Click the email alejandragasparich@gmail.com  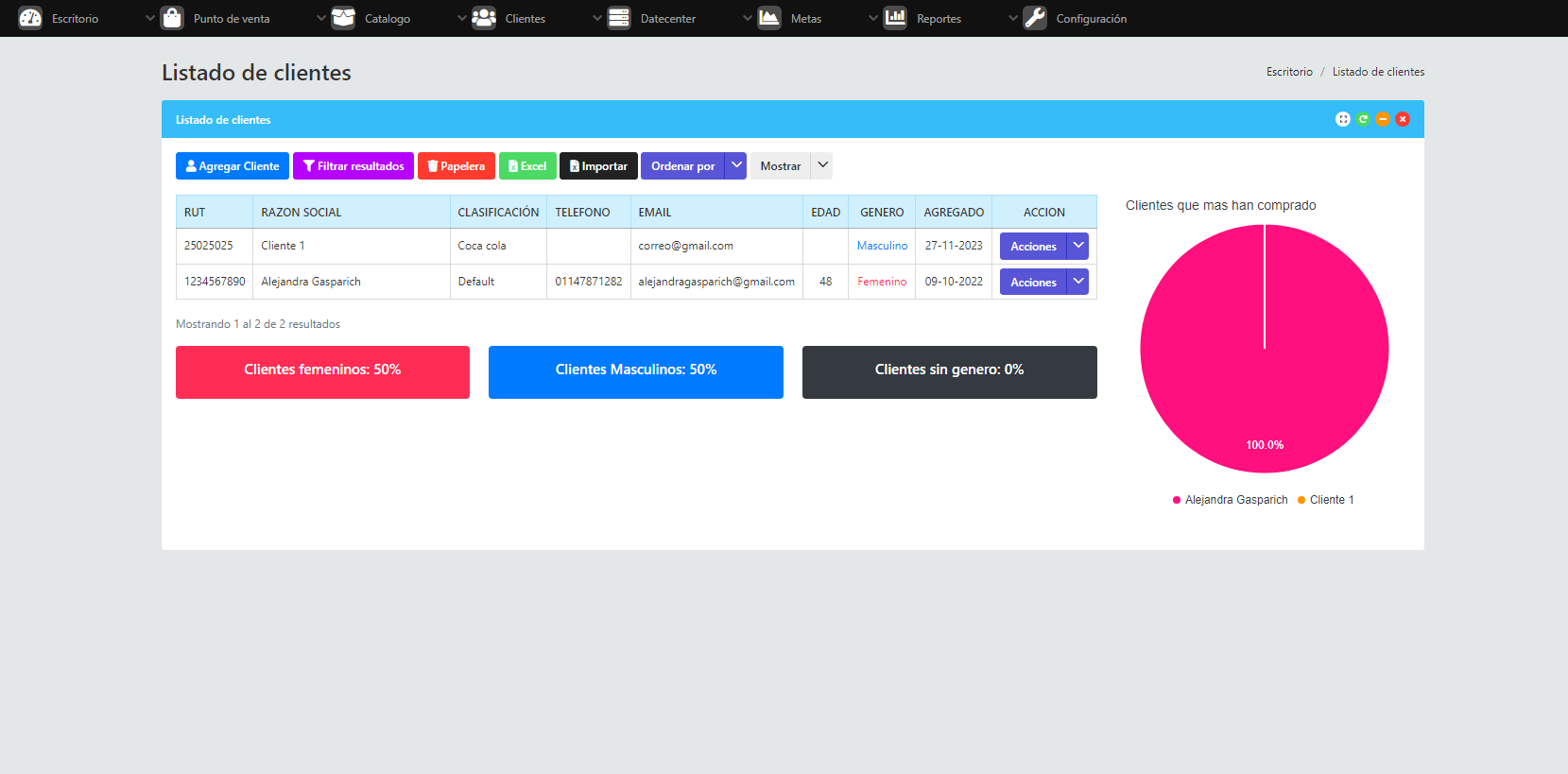click(x=716, y=282)
